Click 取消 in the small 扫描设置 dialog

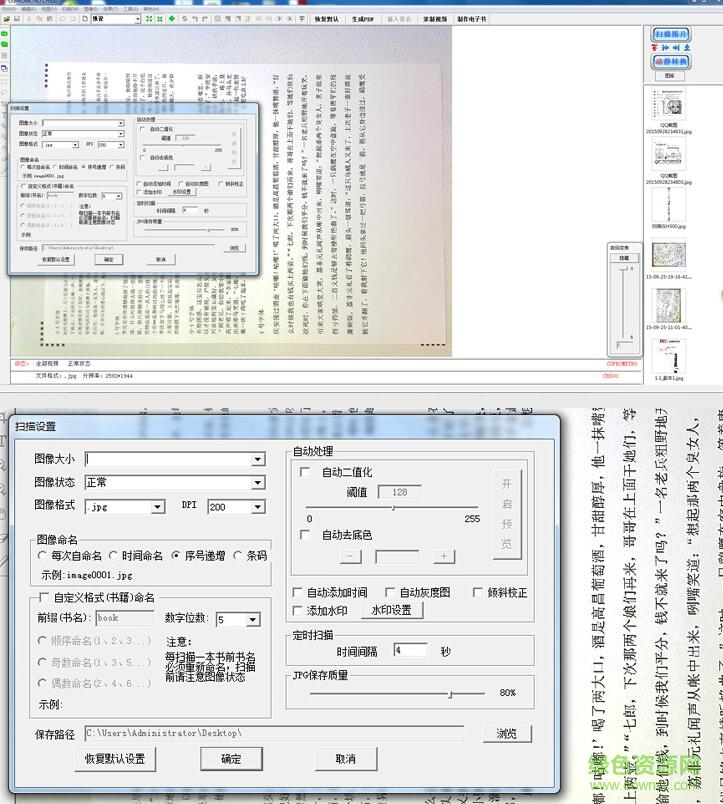coord(161,259)
